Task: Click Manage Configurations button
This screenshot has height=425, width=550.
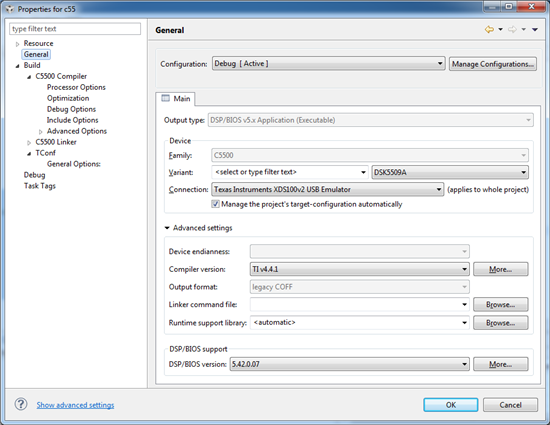Action: point(492,64)
